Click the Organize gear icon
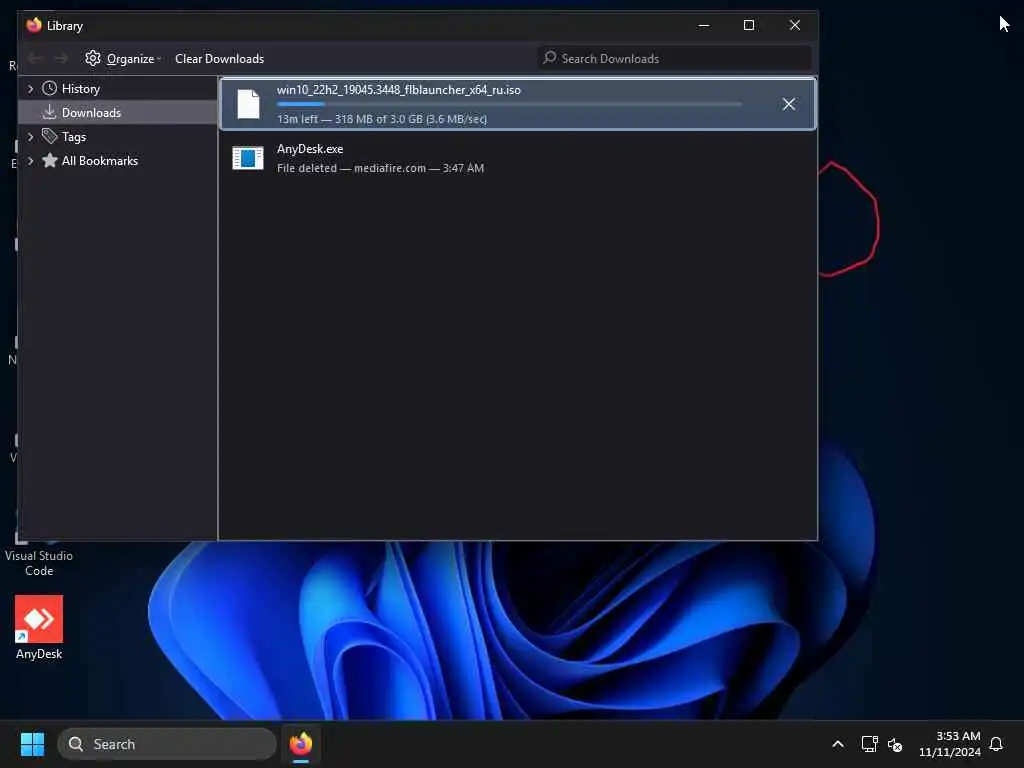 point(93,58)
